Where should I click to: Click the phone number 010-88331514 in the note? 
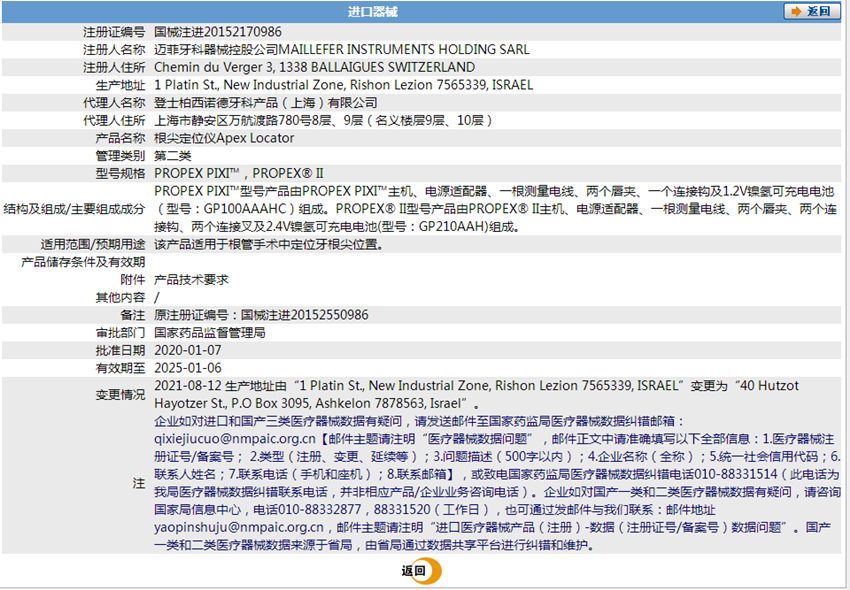pos(736,474)
